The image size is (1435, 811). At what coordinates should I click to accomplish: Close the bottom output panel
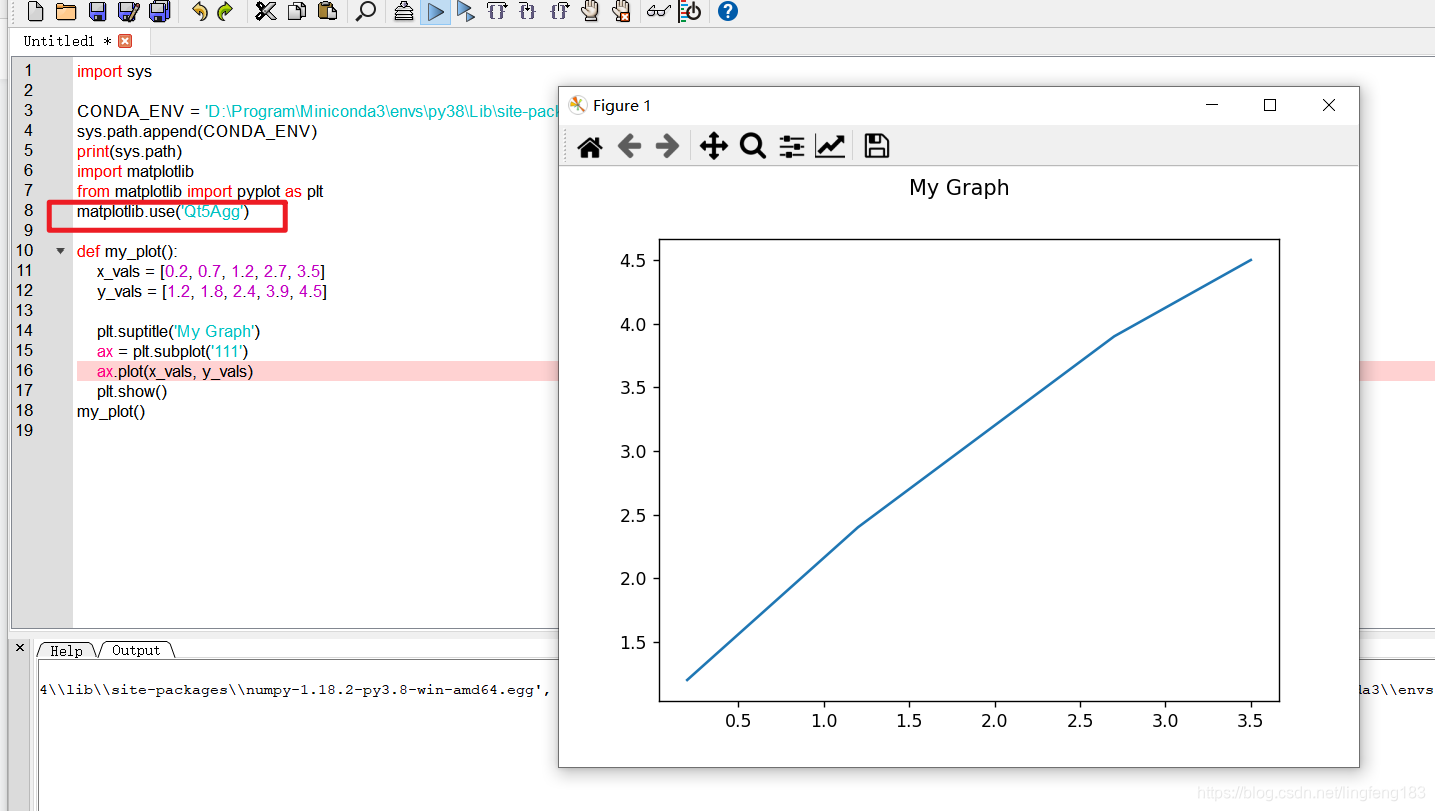tap(20, 648)
